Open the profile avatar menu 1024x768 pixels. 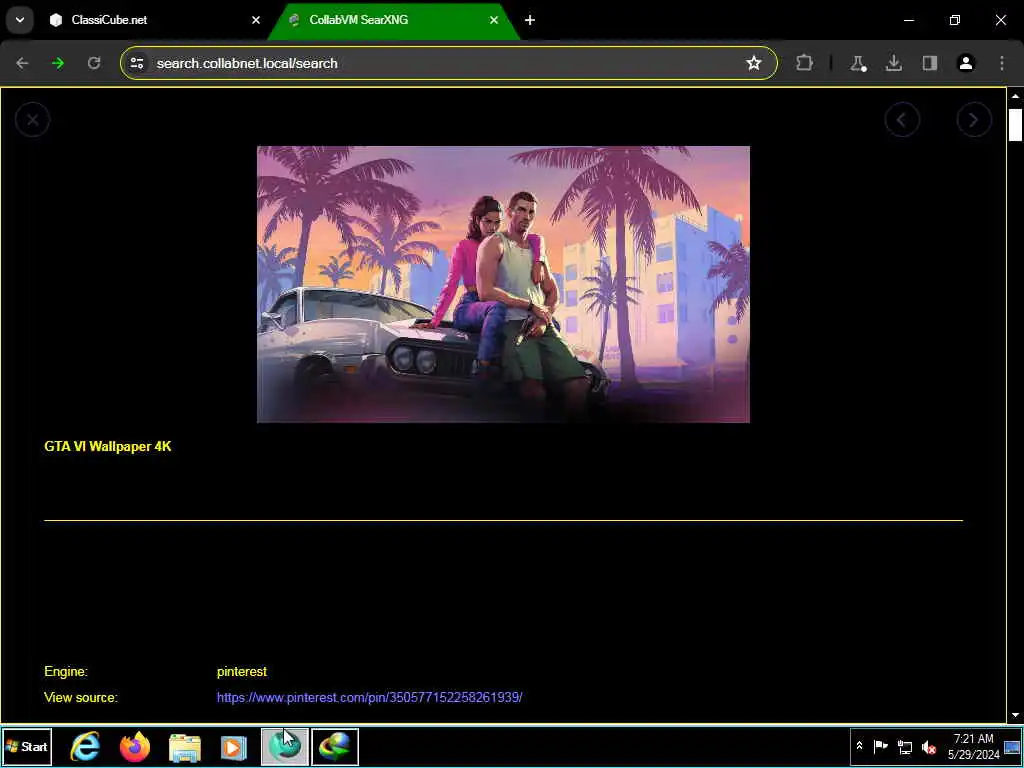966,63
